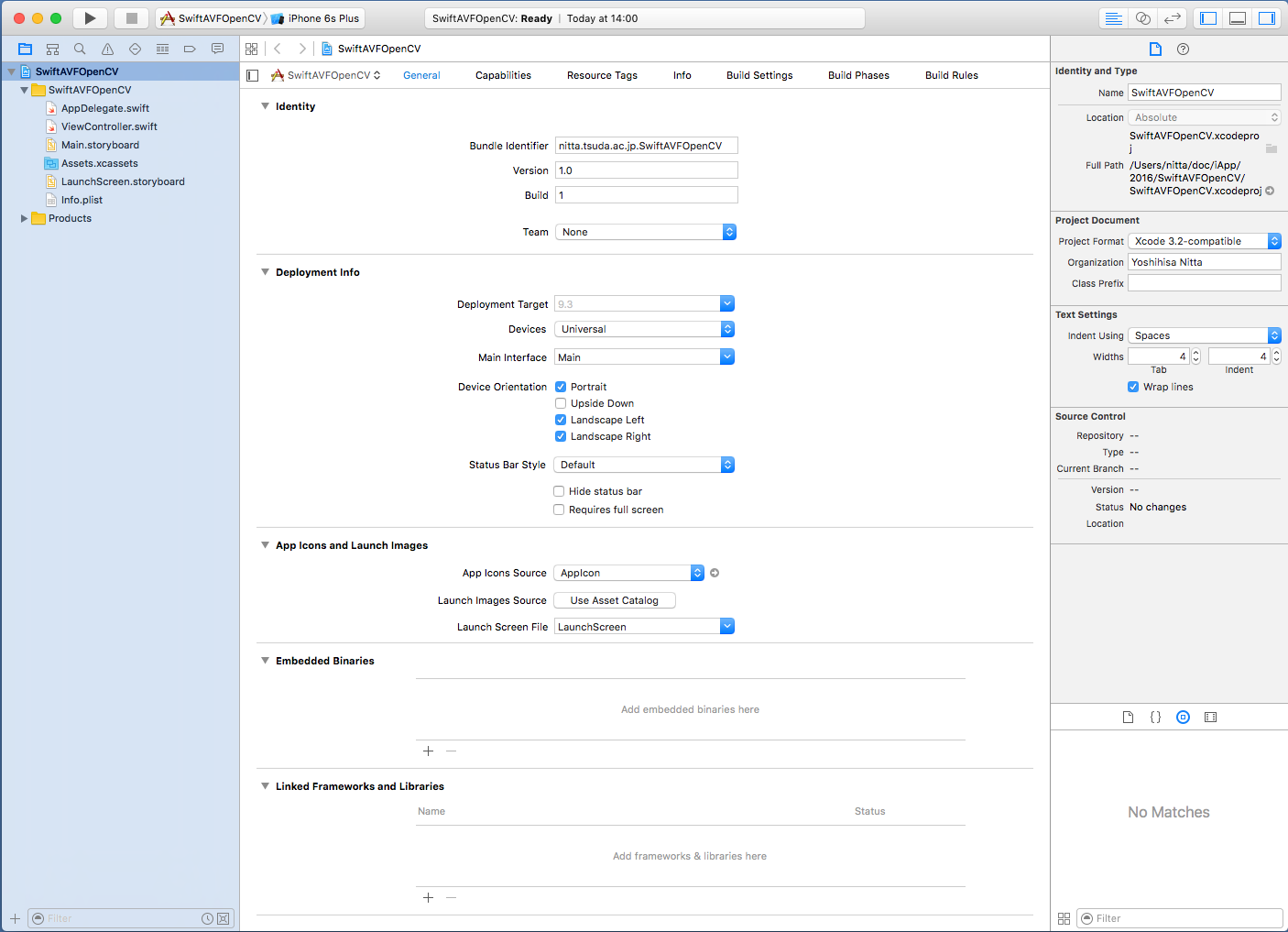Image resolution: width=1288 pixels, height=932 pixels.
Task: Collapse the Products folder triangle
Action: [24, 218]
